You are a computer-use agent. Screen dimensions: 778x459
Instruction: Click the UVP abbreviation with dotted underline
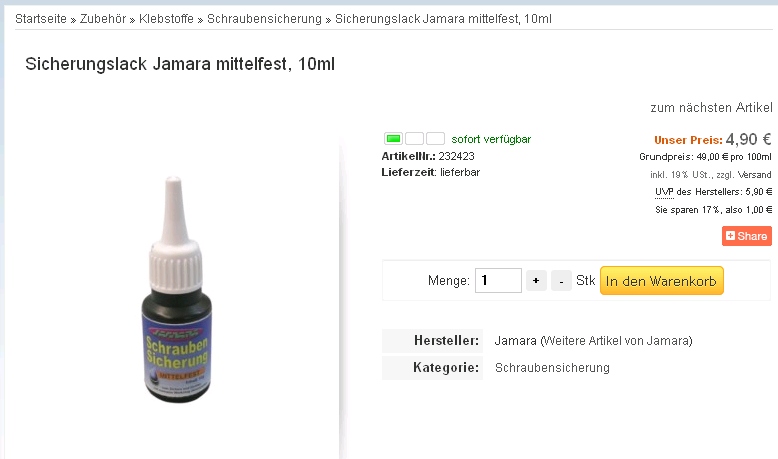pyautogui.click(x=664, y=192)
